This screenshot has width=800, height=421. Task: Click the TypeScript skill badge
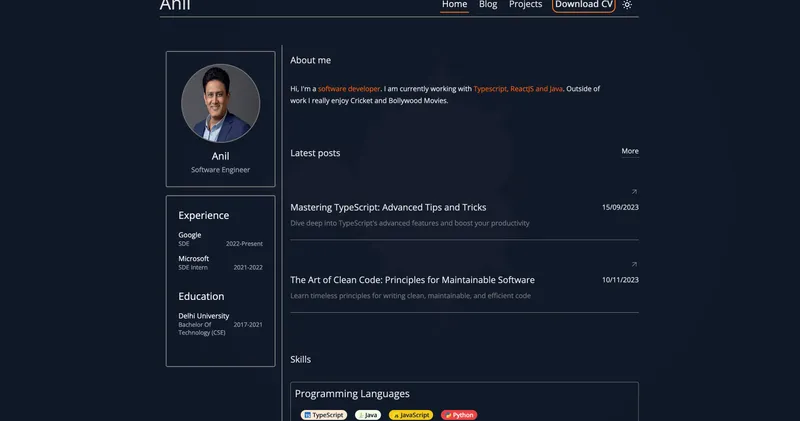(324, 415)
